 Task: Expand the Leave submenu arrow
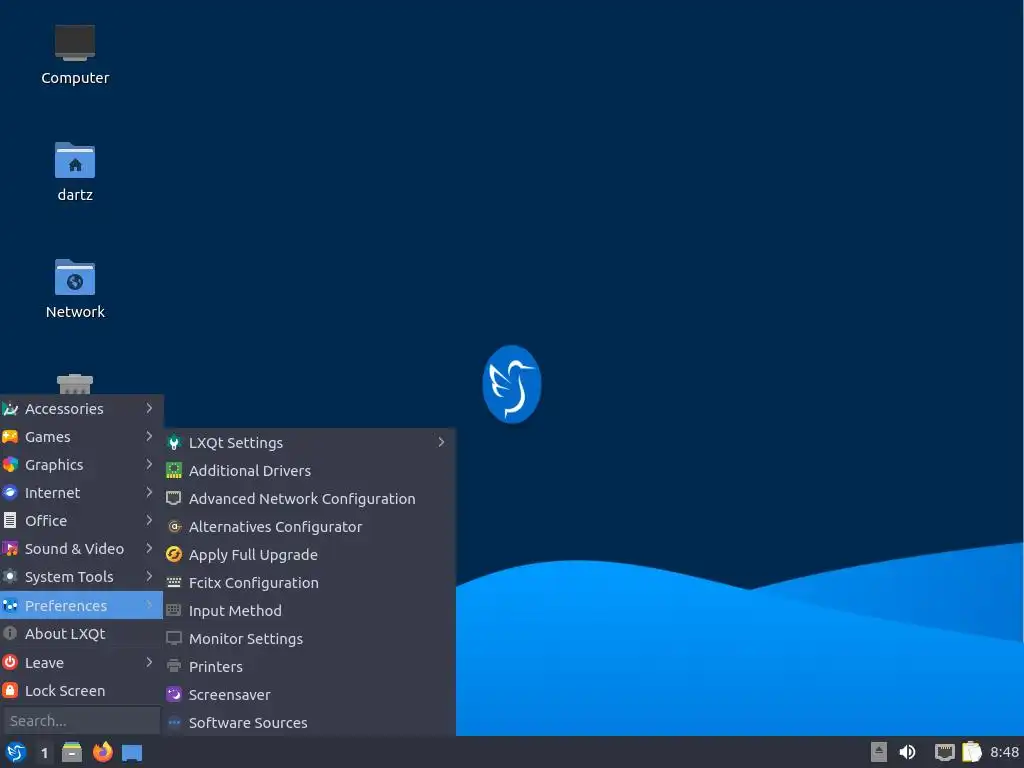(x=149, y=662)
